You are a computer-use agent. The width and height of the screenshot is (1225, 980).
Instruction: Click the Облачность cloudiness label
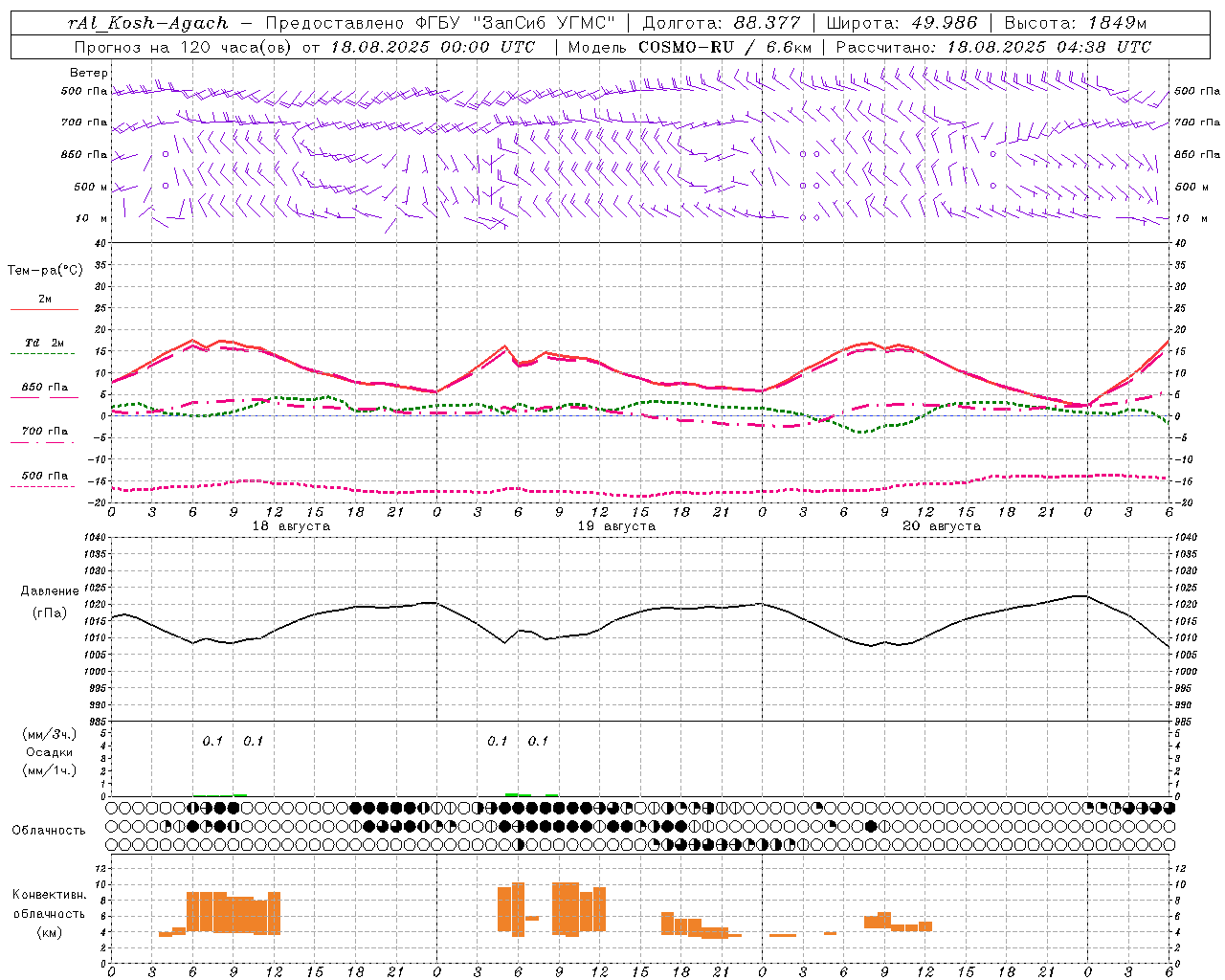click(x=49, y=831)
